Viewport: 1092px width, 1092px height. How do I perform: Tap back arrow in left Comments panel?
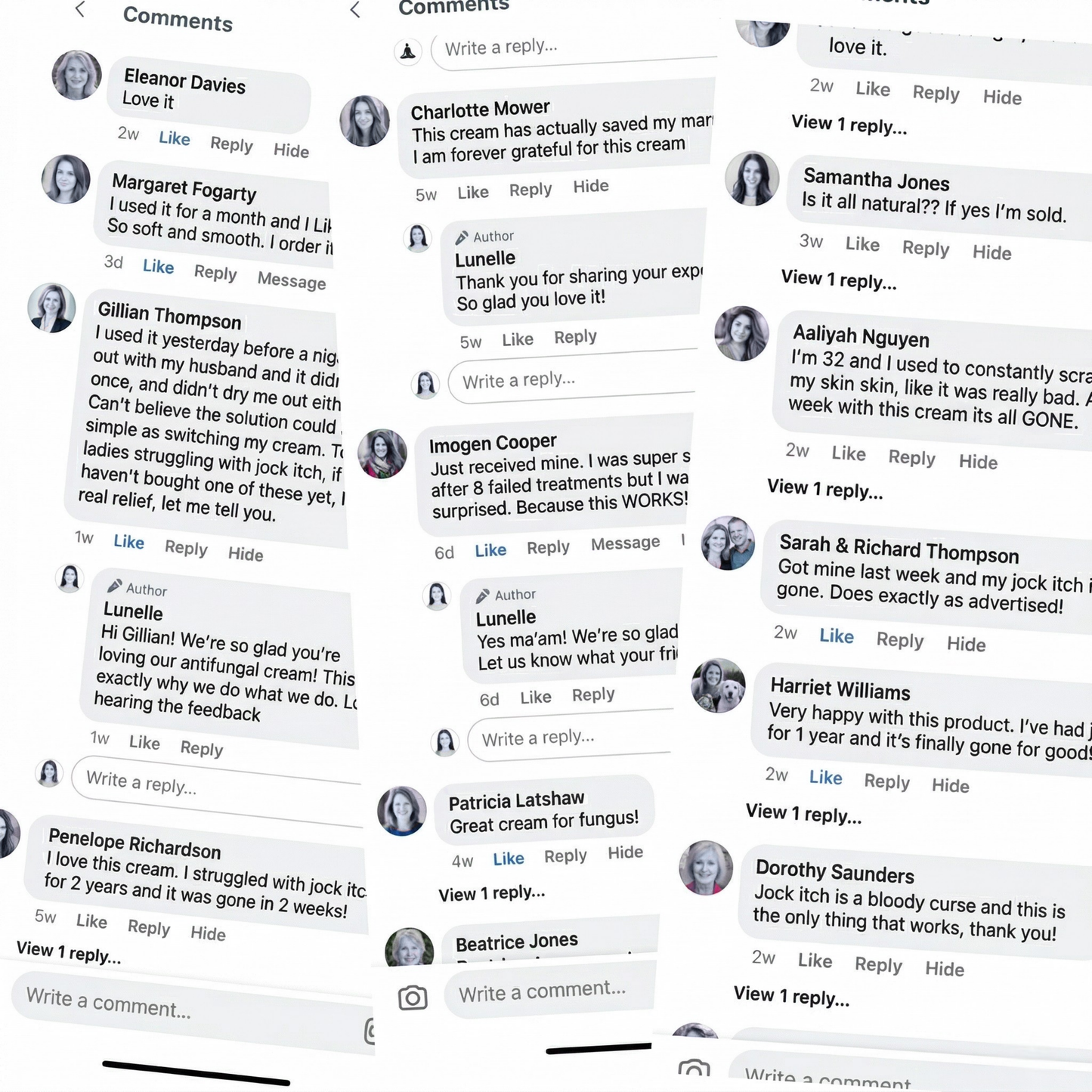point(80,10)
